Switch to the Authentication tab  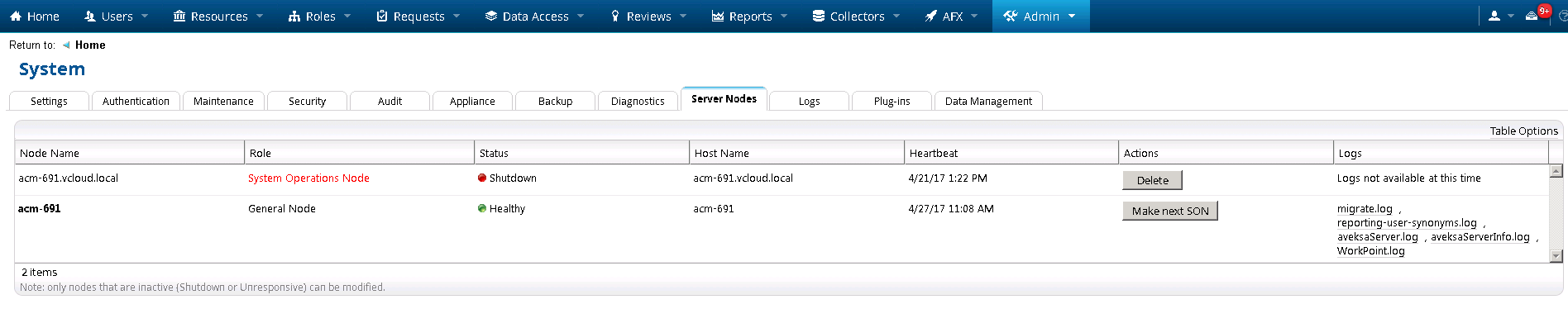pyautogui.click(x=136, y=101)
